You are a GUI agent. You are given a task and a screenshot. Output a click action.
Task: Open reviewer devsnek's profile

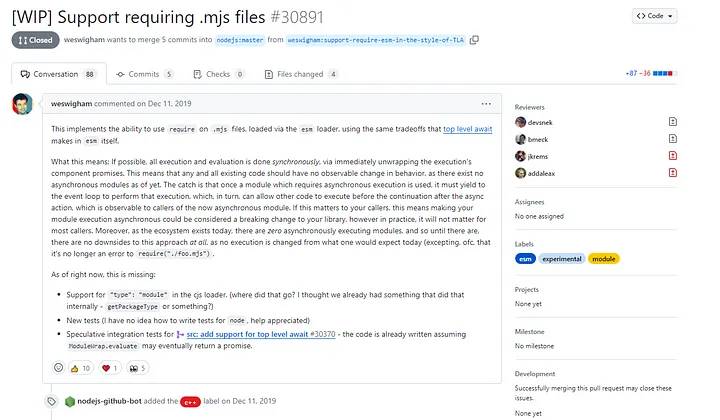point(540,123)
